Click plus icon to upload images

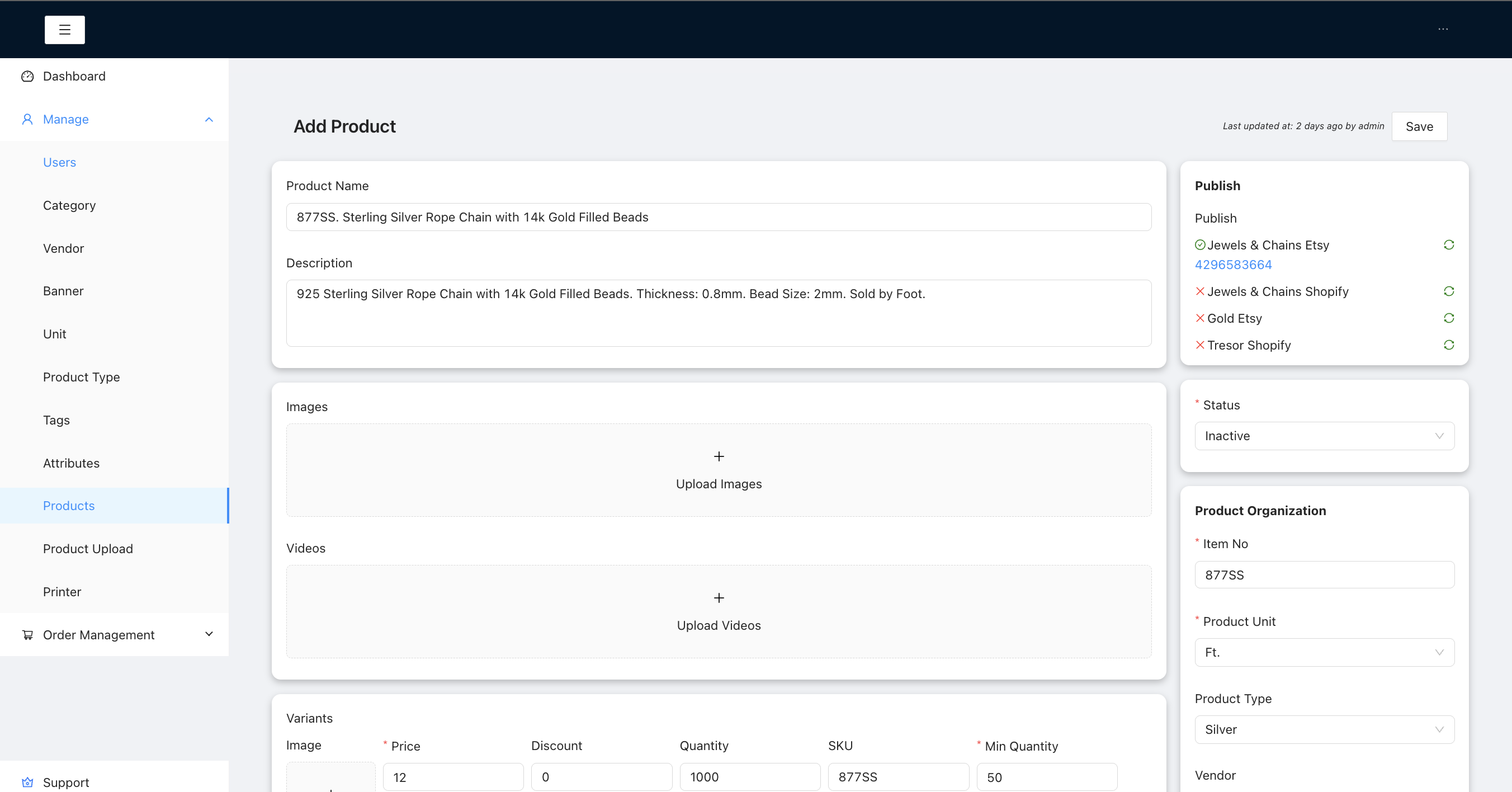pos(719,456)
